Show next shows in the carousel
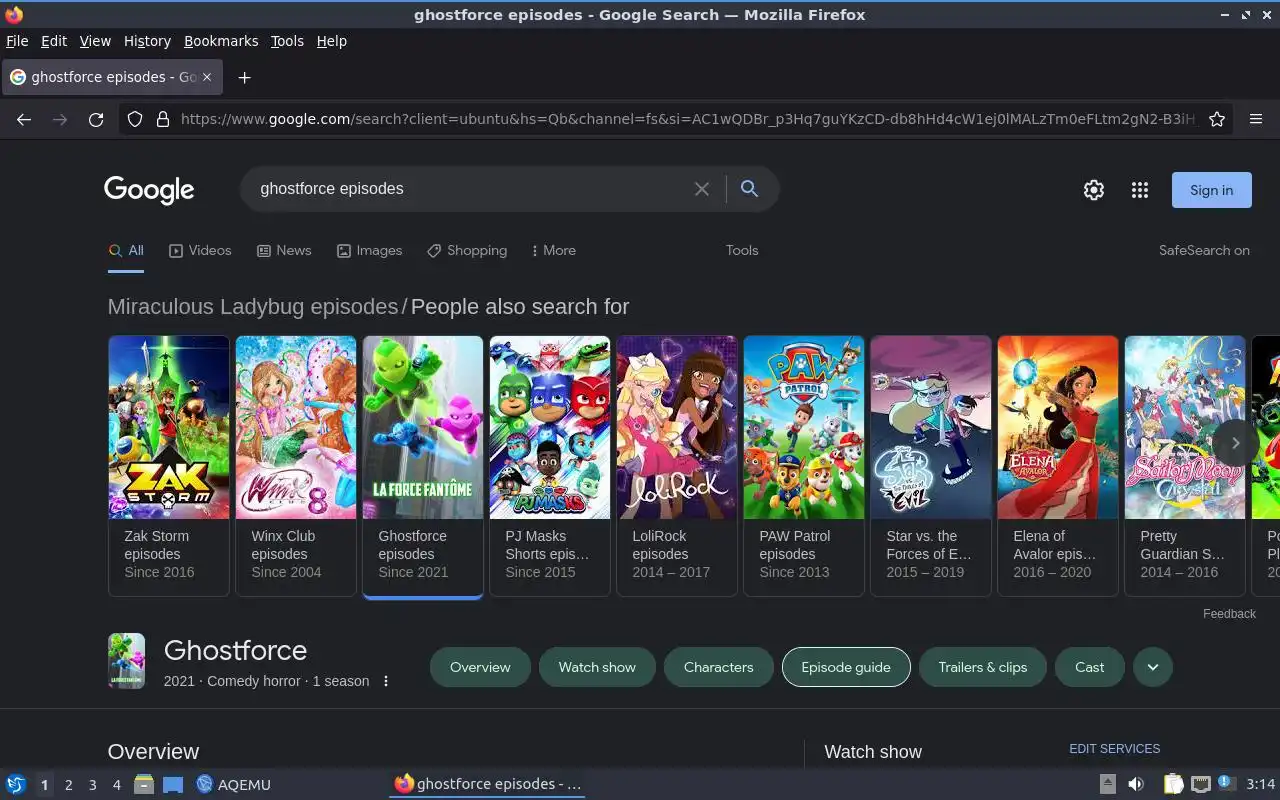1280x800 pixels. (x=1235, y=443)
